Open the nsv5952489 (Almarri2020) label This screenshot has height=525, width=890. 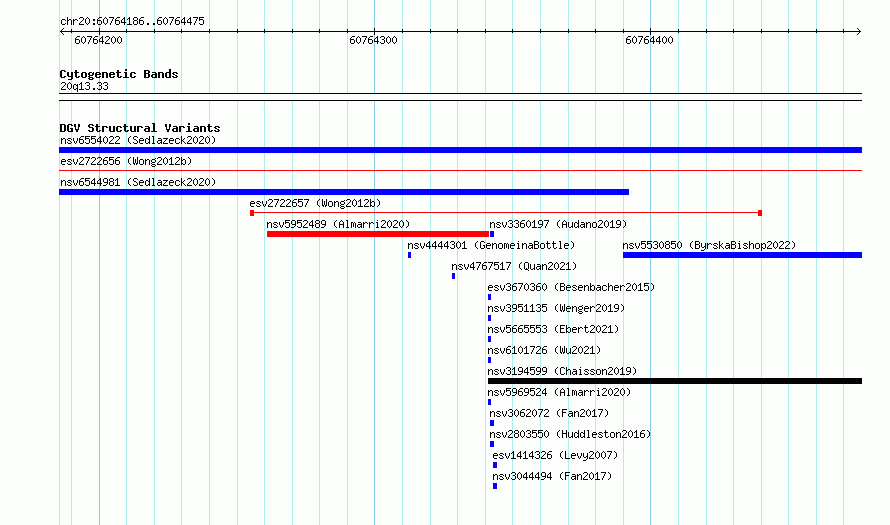pyautogui.click(x=338, y=224)
